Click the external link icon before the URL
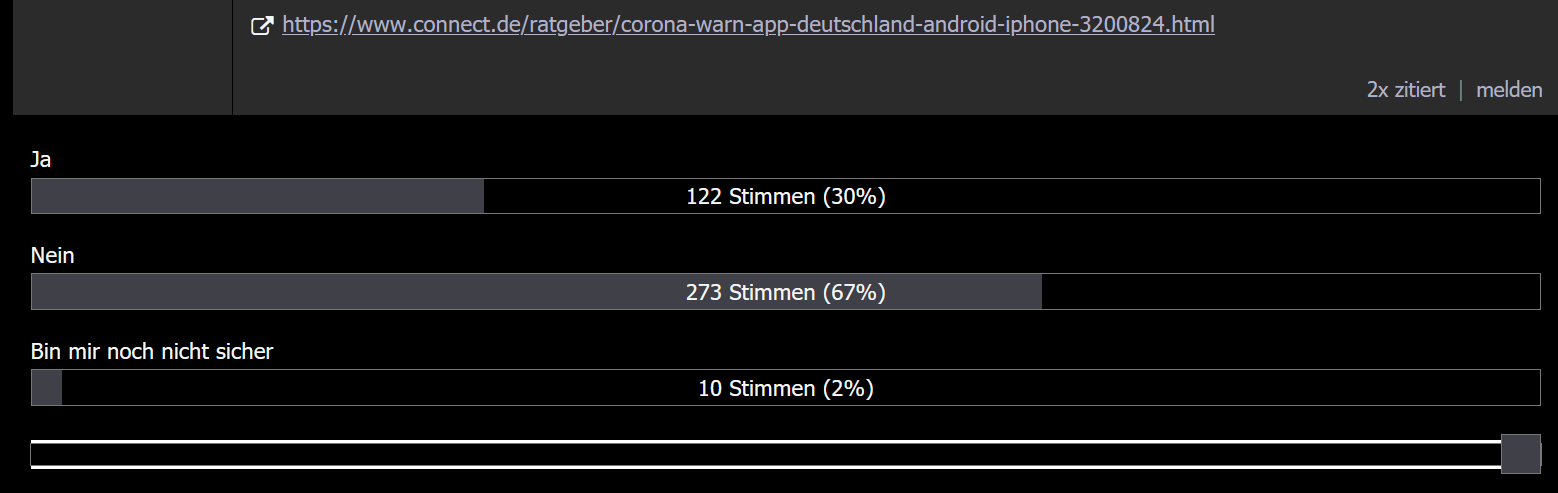This screenshot has width=1558, height=493. coord(261,26)
